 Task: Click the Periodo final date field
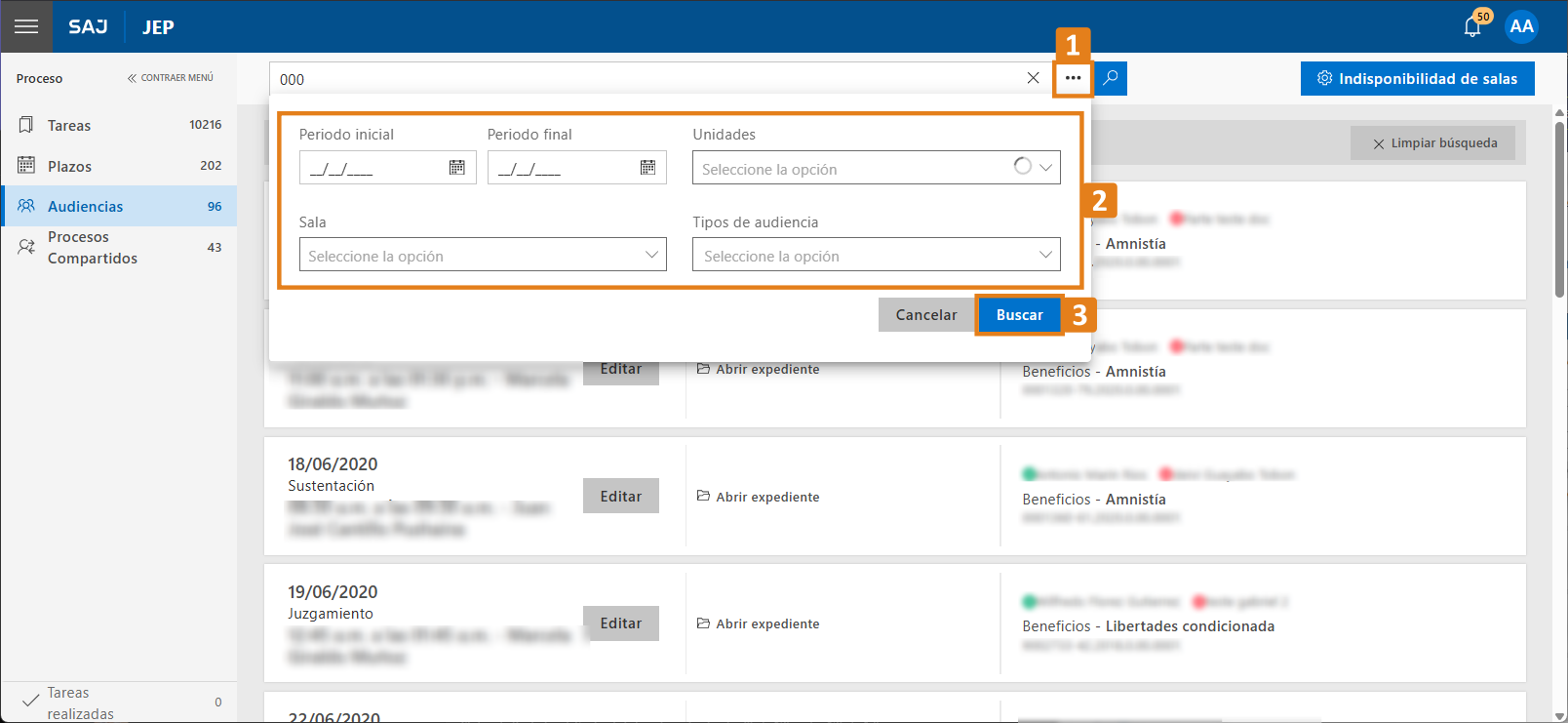[x=577, y=168]
